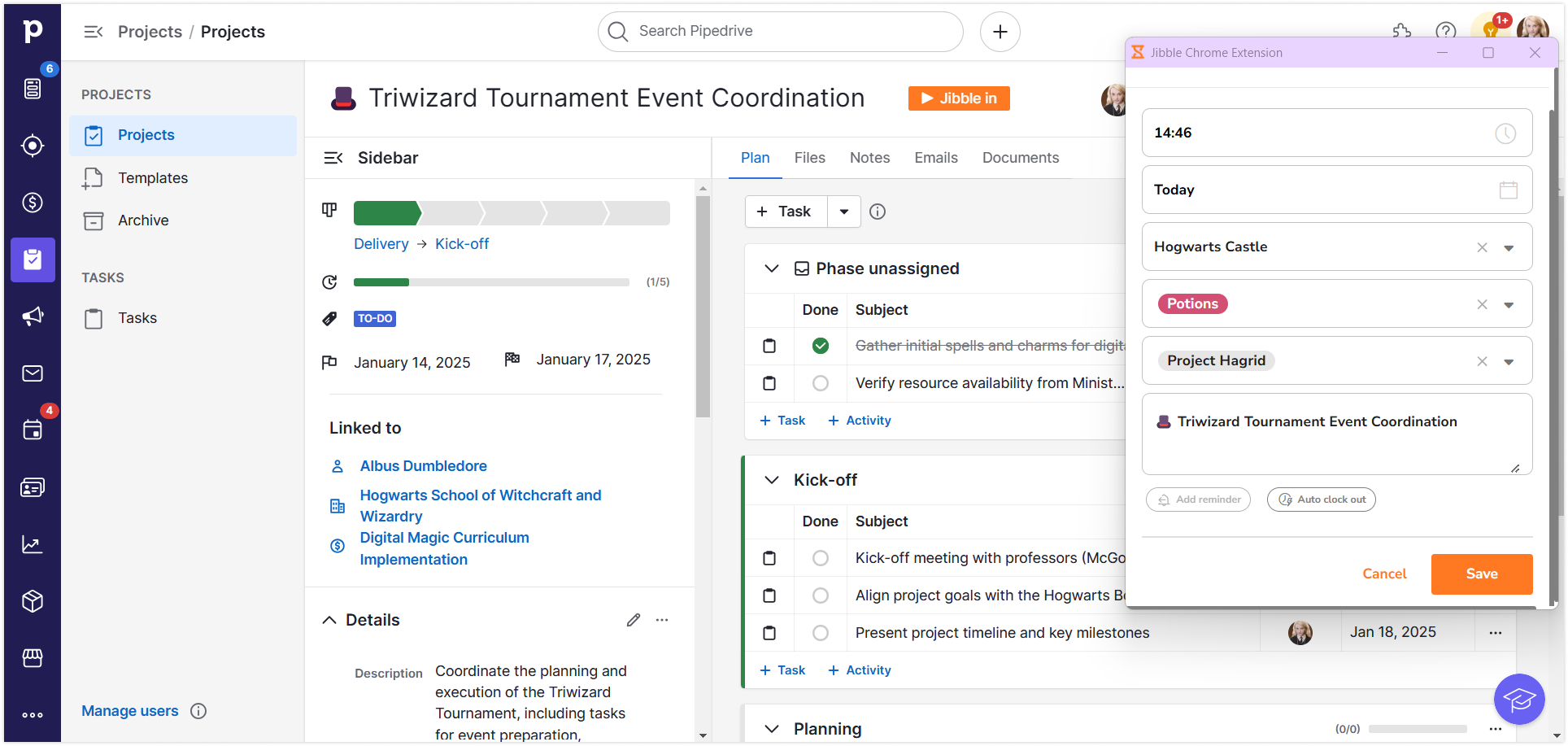Viewport: 1568px width, 746px height.
Task: Mark Align project goals task done
Action: tap(821, 595)
